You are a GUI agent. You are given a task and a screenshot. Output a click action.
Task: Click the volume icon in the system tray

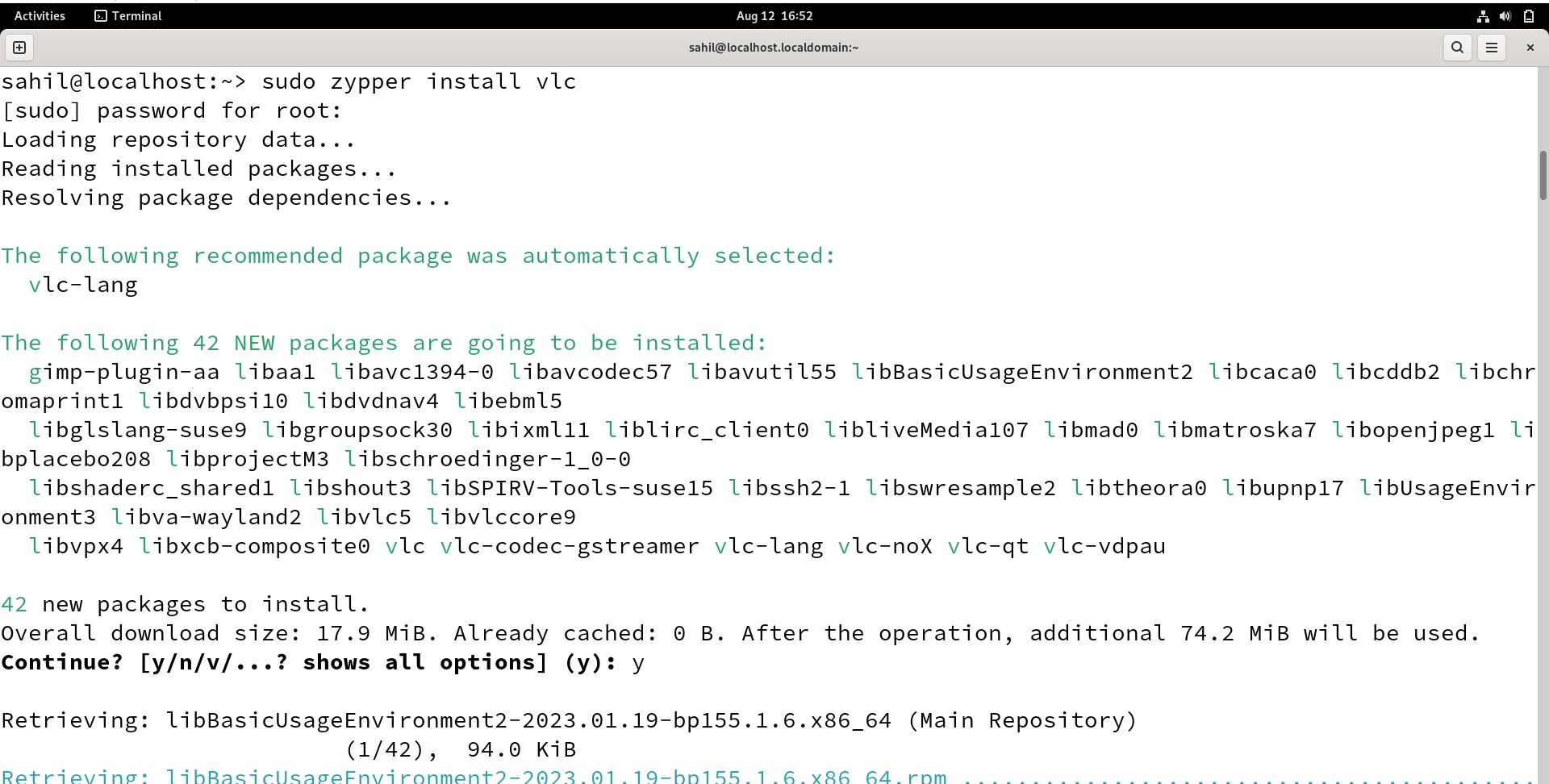pyautogui.click(x=1505, y=15)
